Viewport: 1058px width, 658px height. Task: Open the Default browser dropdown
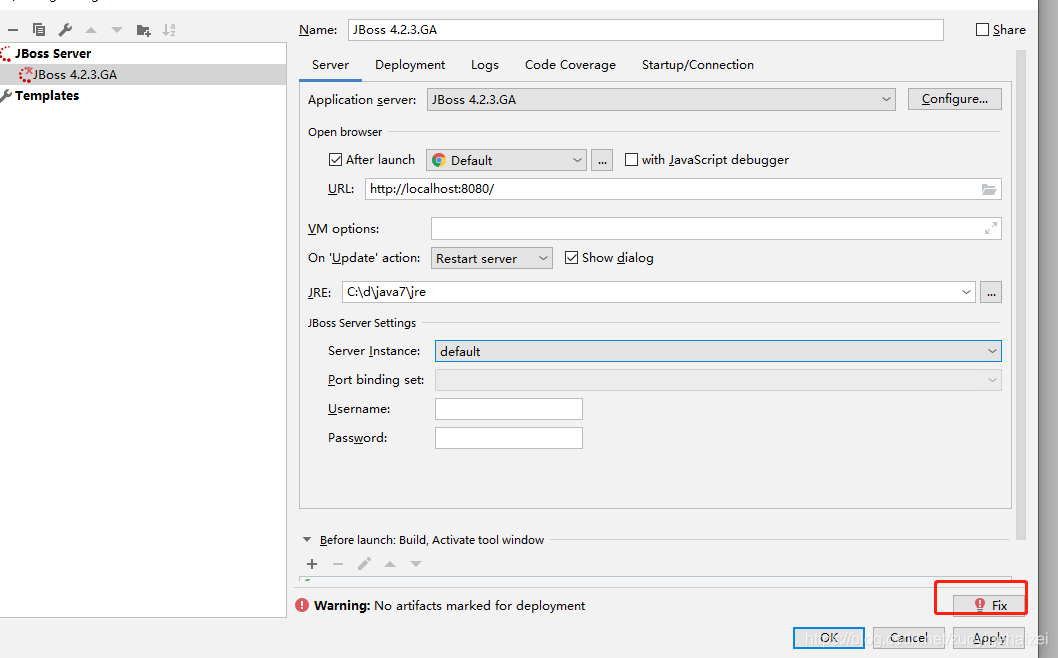coord(506,160)
